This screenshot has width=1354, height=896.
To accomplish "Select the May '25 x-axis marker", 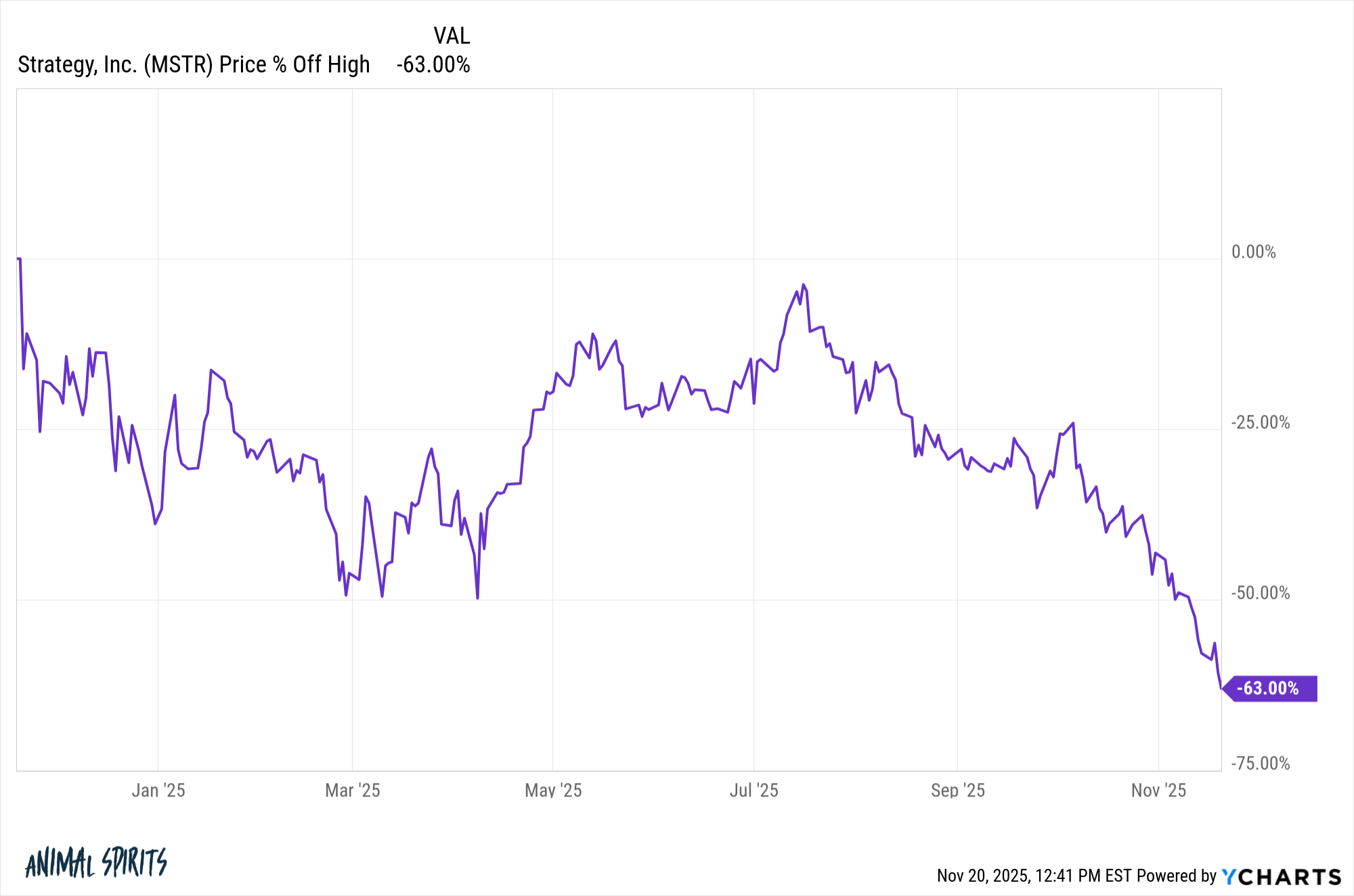I will tap(553, 790).
